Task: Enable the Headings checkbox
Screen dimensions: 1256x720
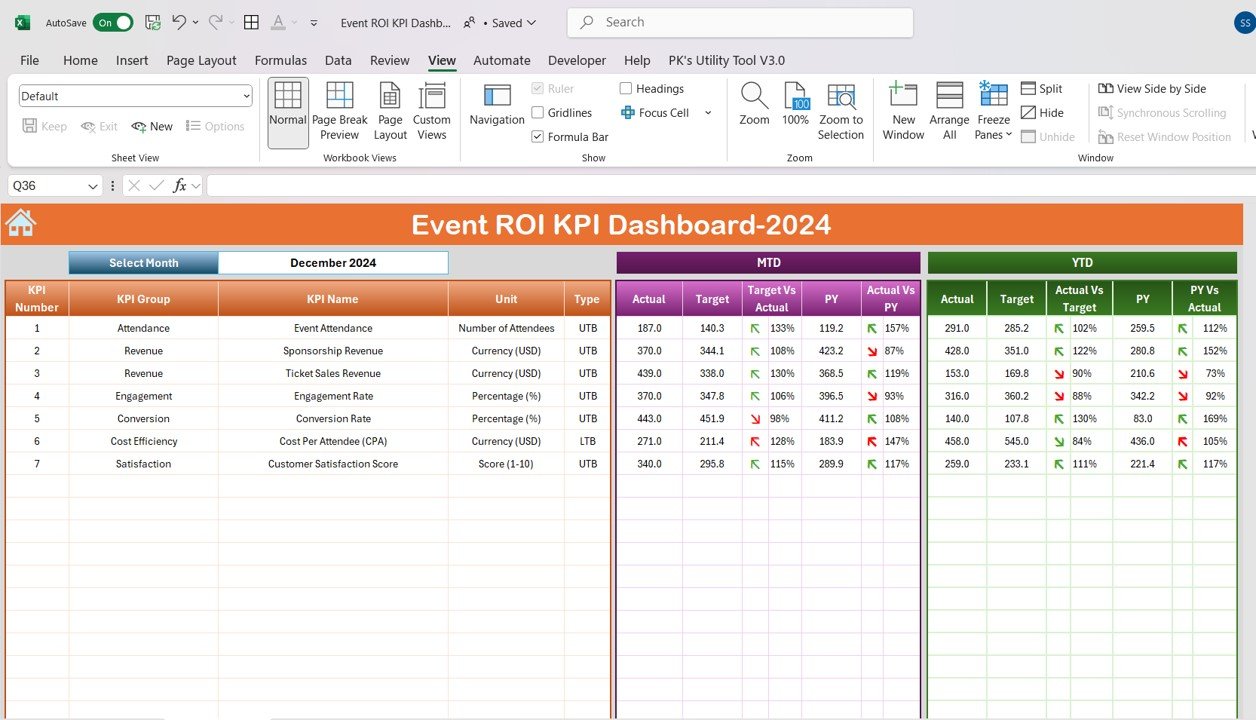Action: pyautogui.click(x=626, y=89)
